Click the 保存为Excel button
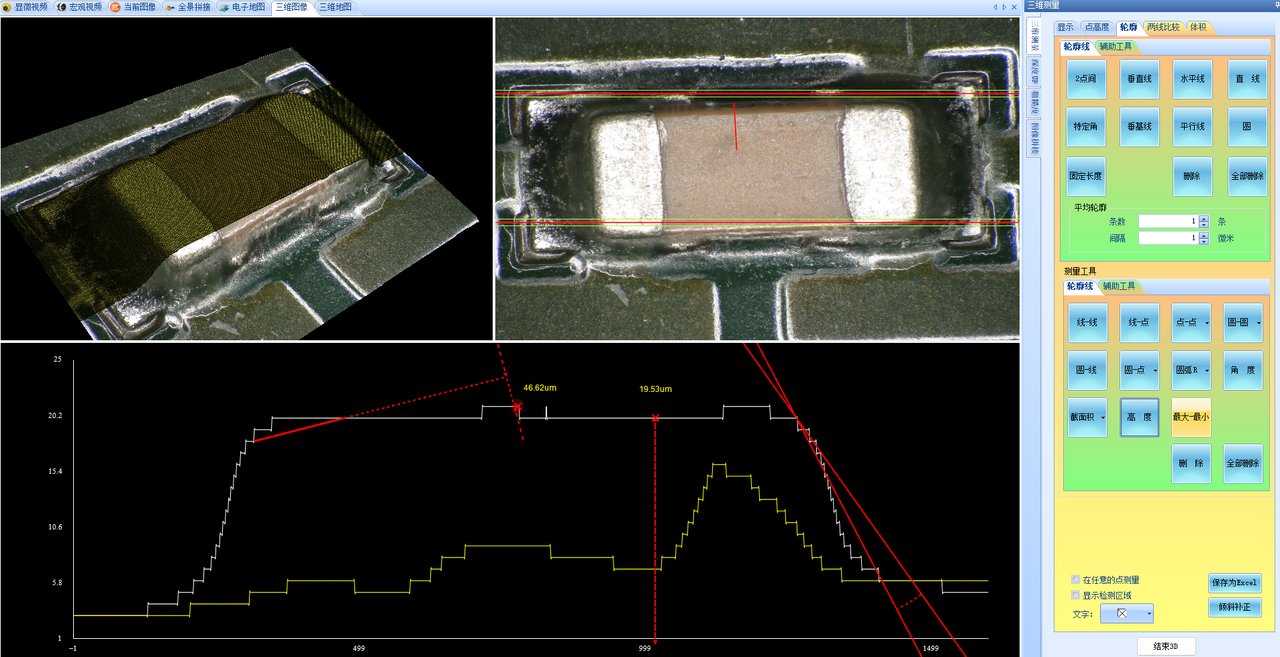Viewport: 1280px width, 657px height. click(x=1234, y=582)
